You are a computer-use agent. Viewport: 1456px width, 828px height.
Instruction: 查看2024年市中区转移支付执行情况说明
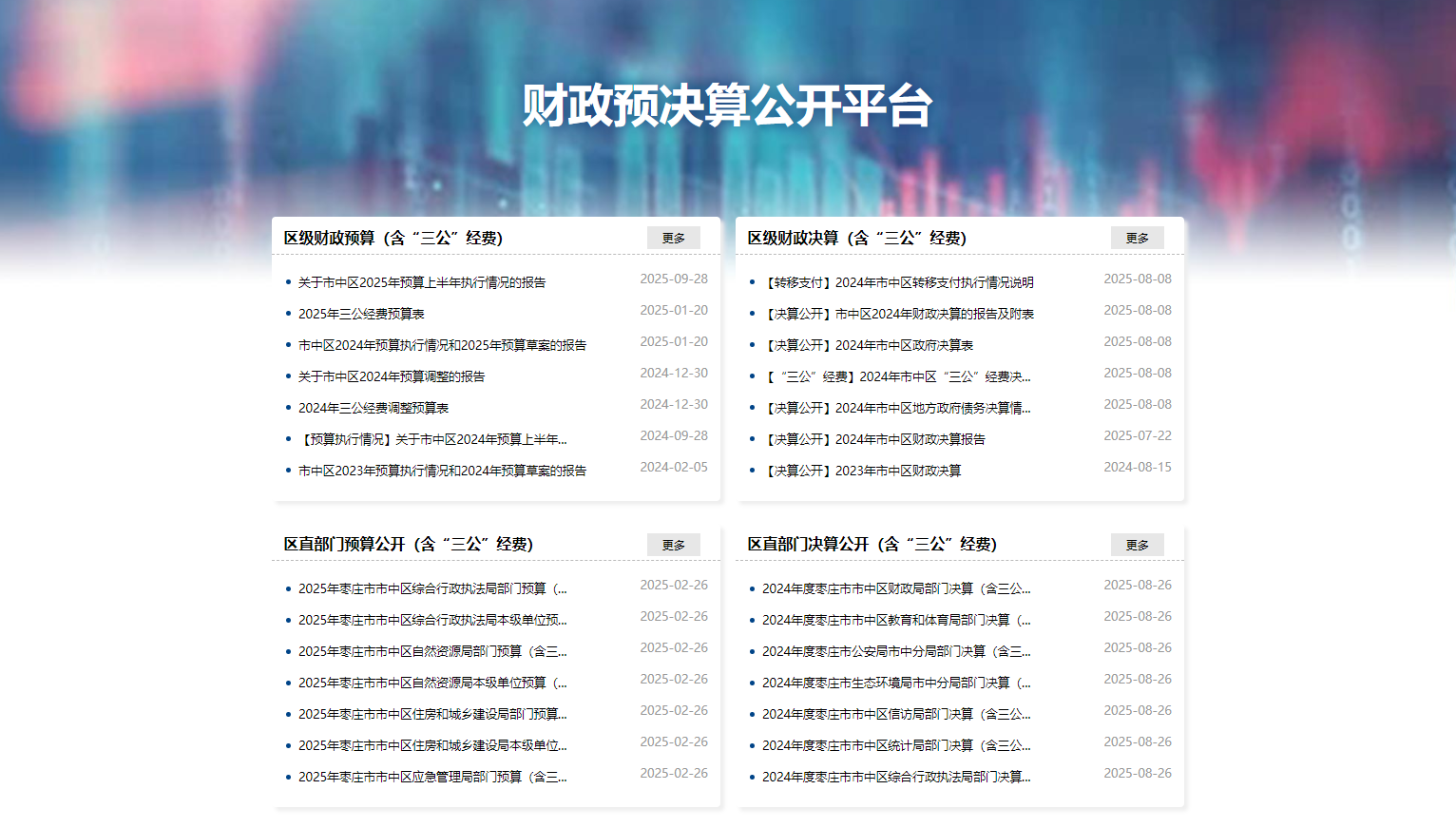[x=899, y=281]
